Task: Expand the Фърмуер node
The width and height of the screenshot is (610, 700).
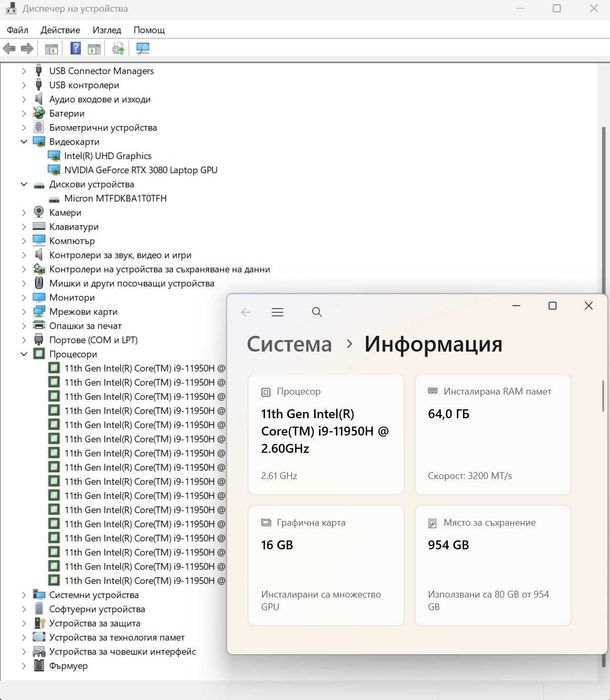Action: click(24, 666)
